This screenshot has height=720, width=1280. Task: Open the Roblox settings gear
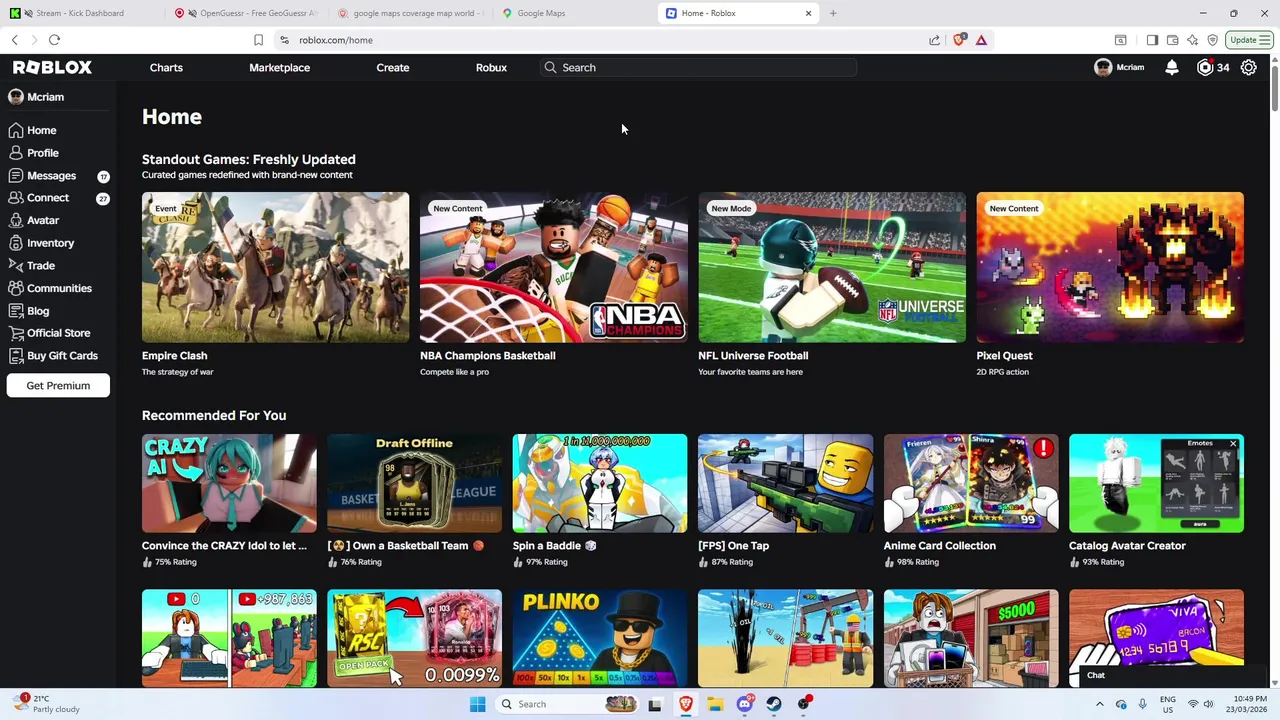click(x=1249, y=67)
